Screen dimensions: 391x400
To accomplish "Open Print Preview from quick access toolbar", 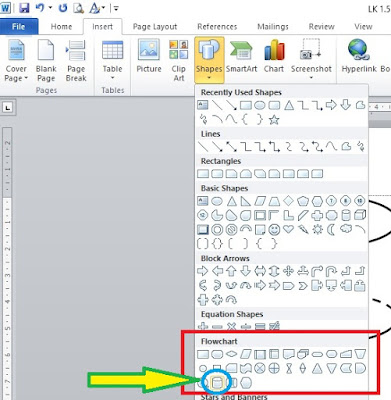I will (x=78, y=8).
